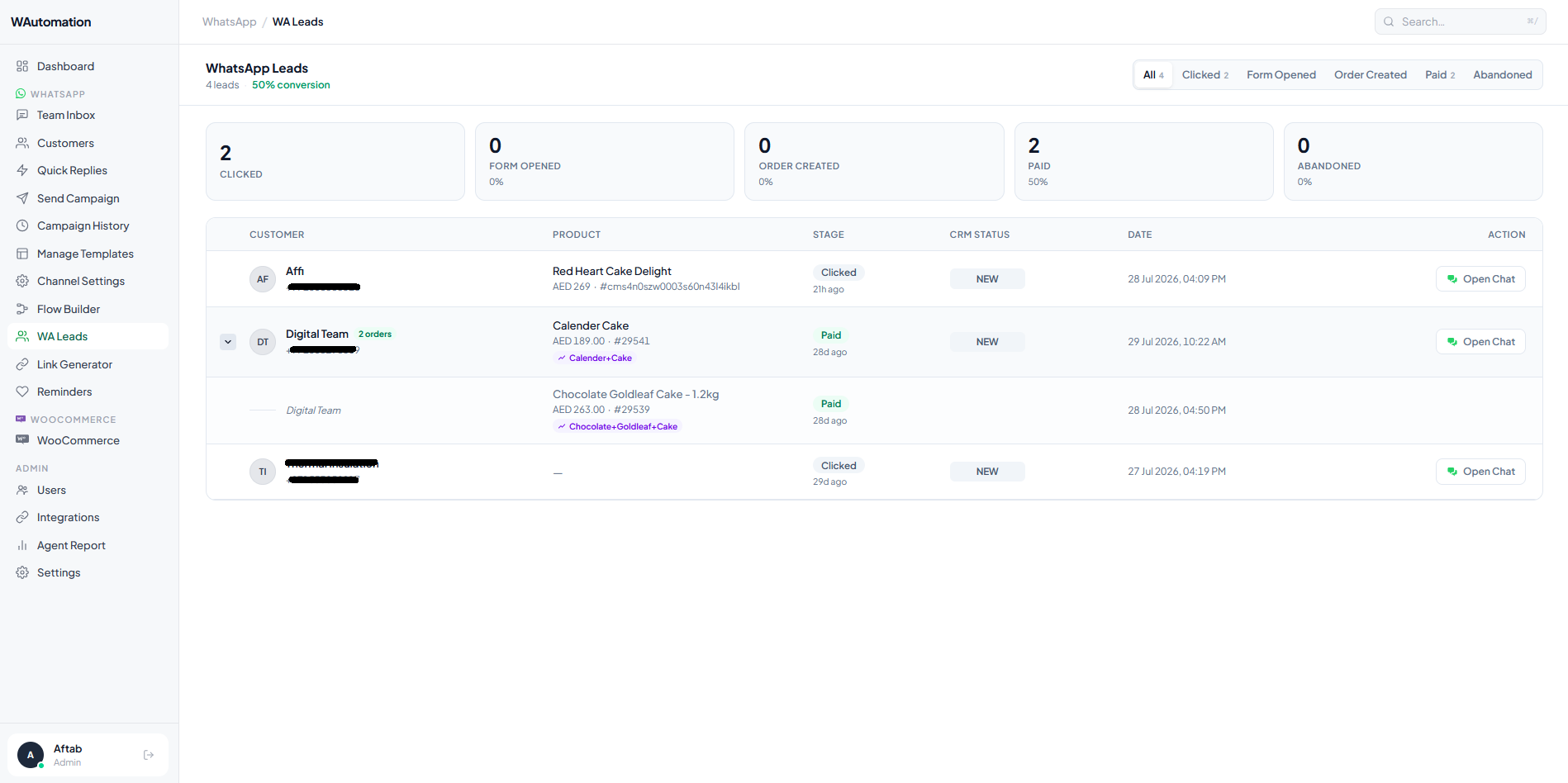Switch to the Paid tab
1568x783 pixels.
point(1440,75)
